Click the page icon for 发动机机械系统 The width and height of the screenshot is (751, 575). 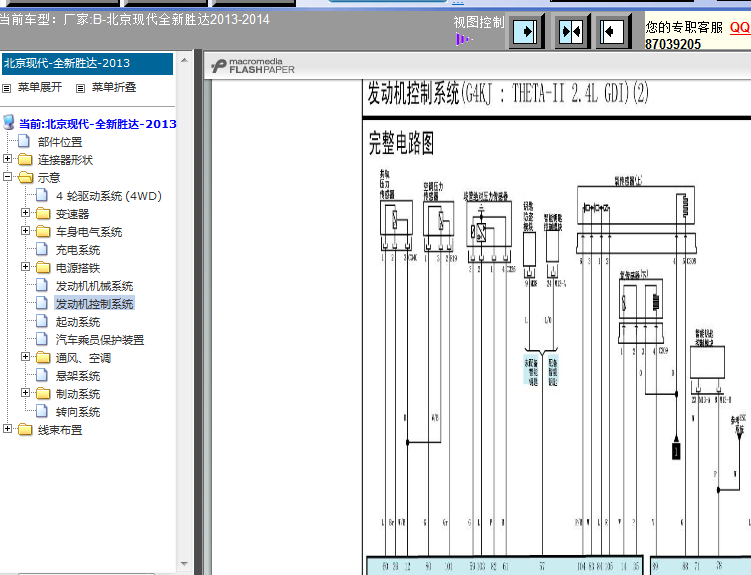[x=42, y=285]
